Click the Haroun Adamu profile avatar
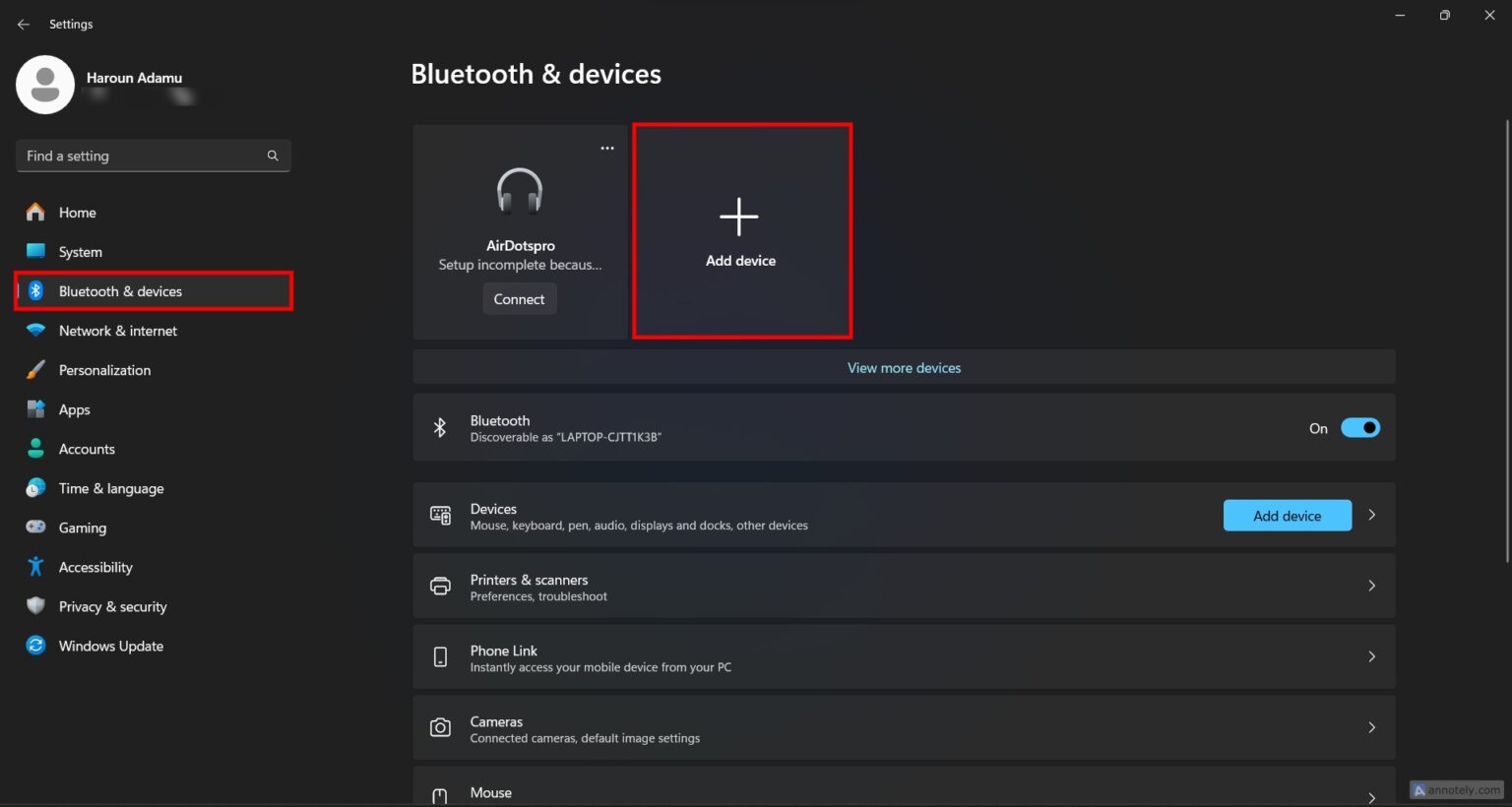This screenshot has width=1512, height=807. coord(45,85)
